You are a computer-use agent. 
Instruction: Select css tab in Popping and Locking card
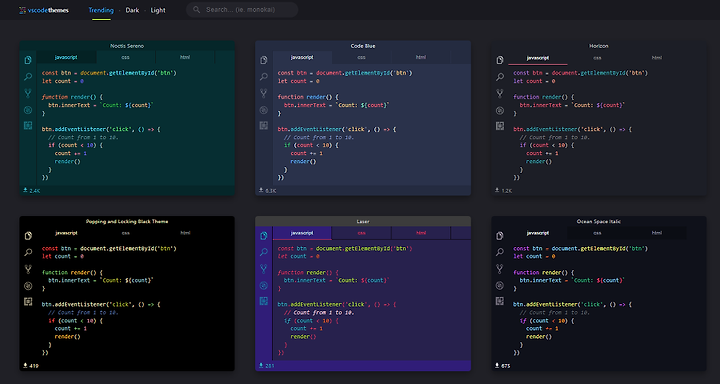126,233
